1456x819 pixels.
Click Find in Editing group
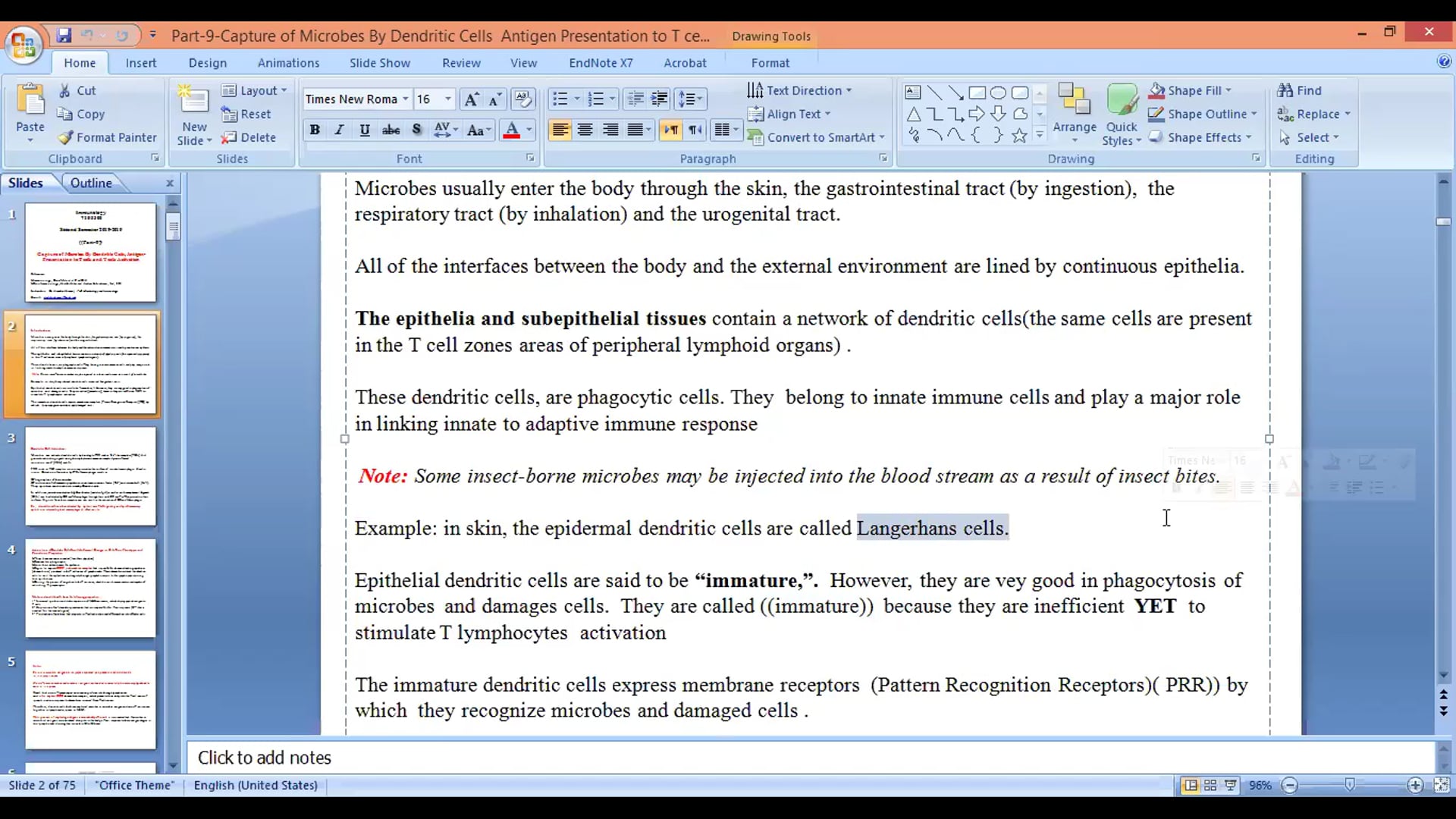click(1300, 90)
